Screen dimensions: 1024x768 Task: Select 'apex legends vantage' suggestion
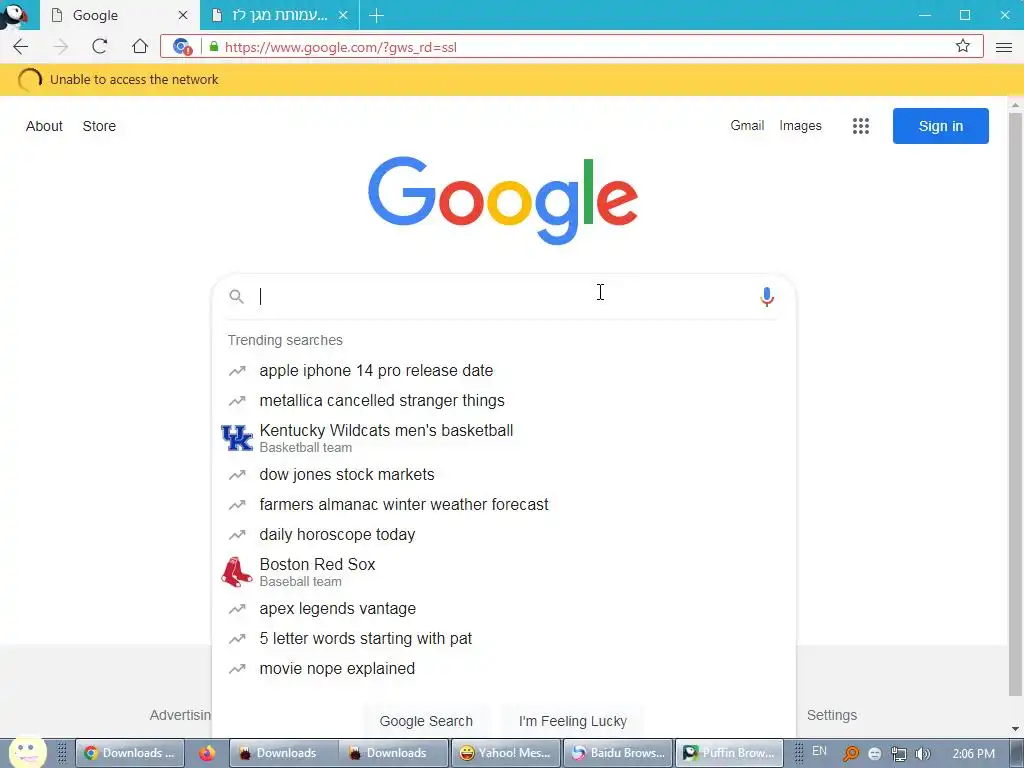(503, 608)
